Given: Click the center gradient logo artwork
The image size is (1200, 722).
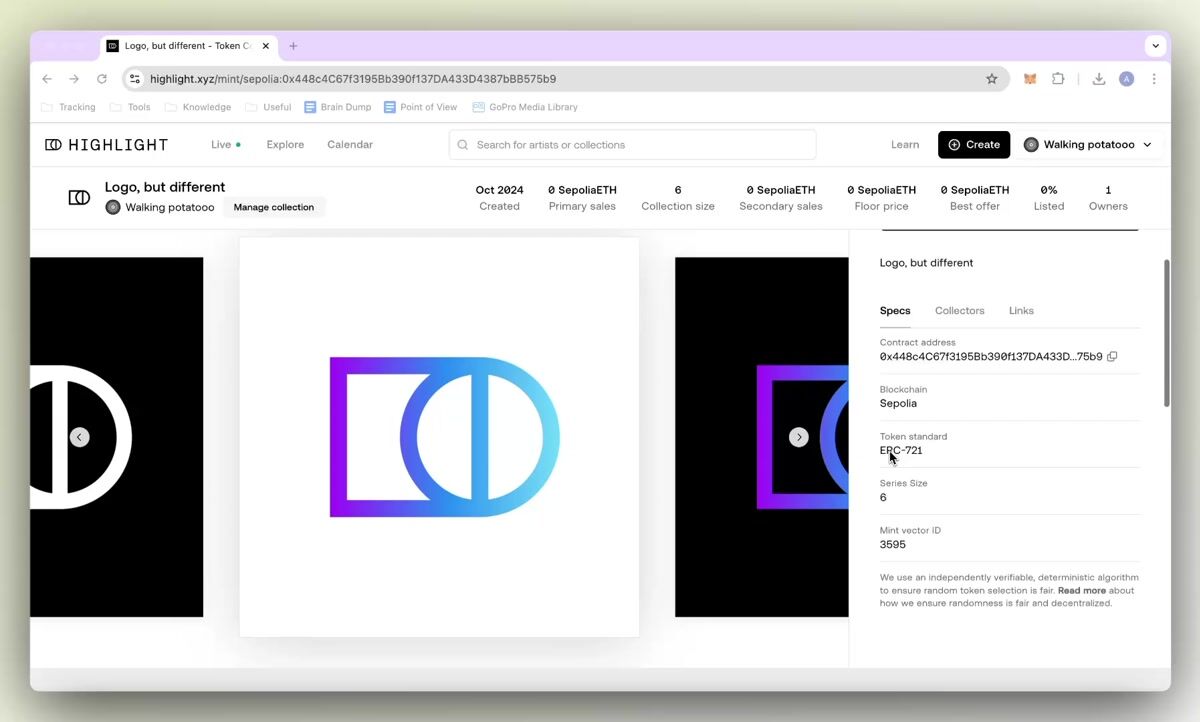Looking at the screenshot, I should click(x=439, y=437).
